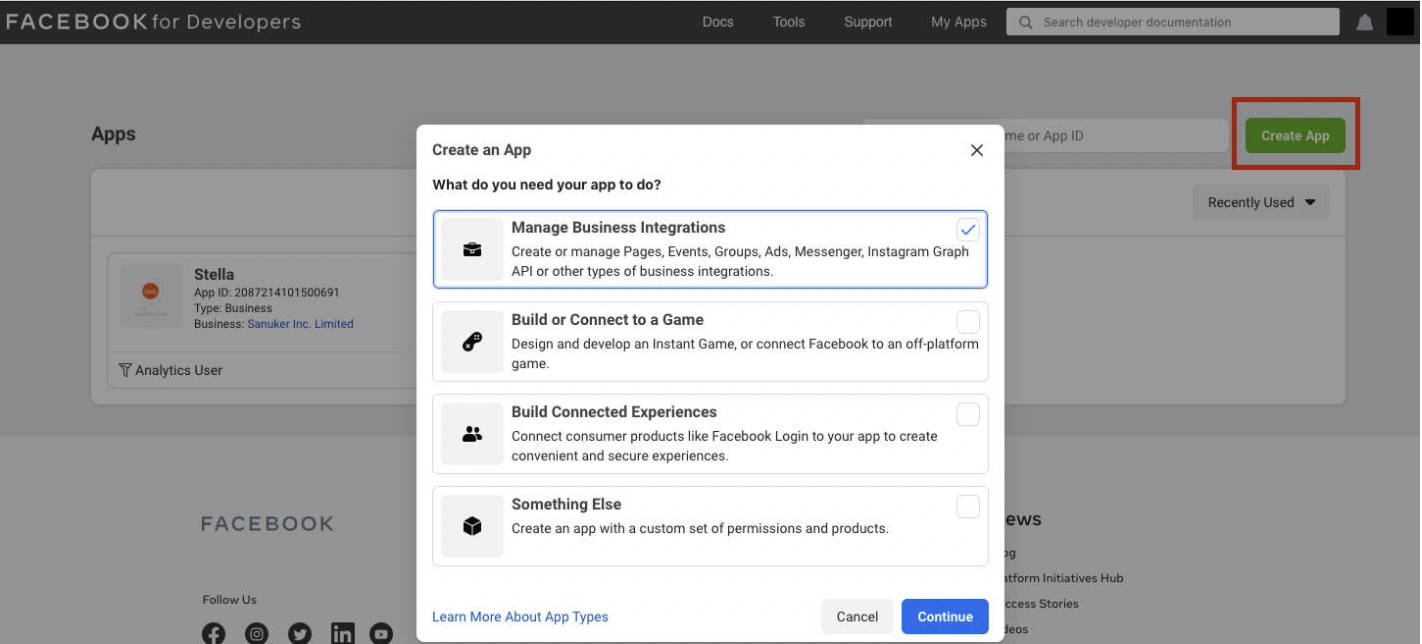Open the profile avatar in the top bar
The width and height of the screenshot is (1422, 644).
pyautogui.click(x=1400, y=22)
